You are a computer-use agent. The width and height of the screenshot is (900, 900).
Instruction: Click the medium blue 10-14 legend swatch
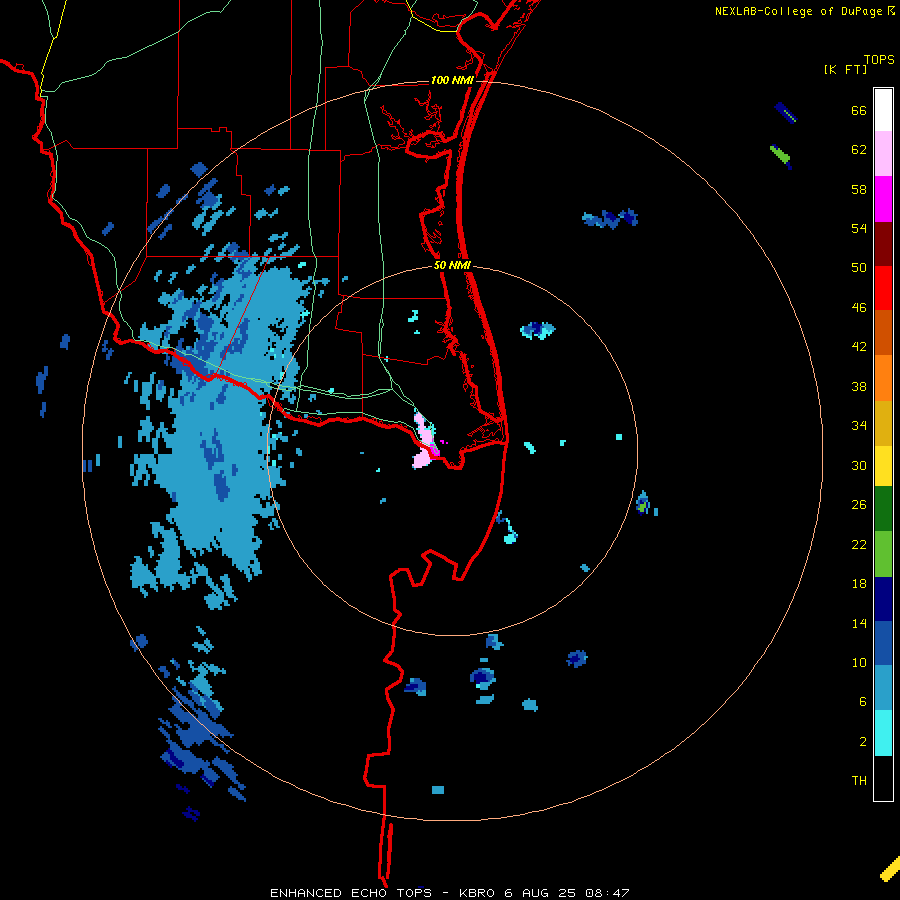[x=883, y=643]
